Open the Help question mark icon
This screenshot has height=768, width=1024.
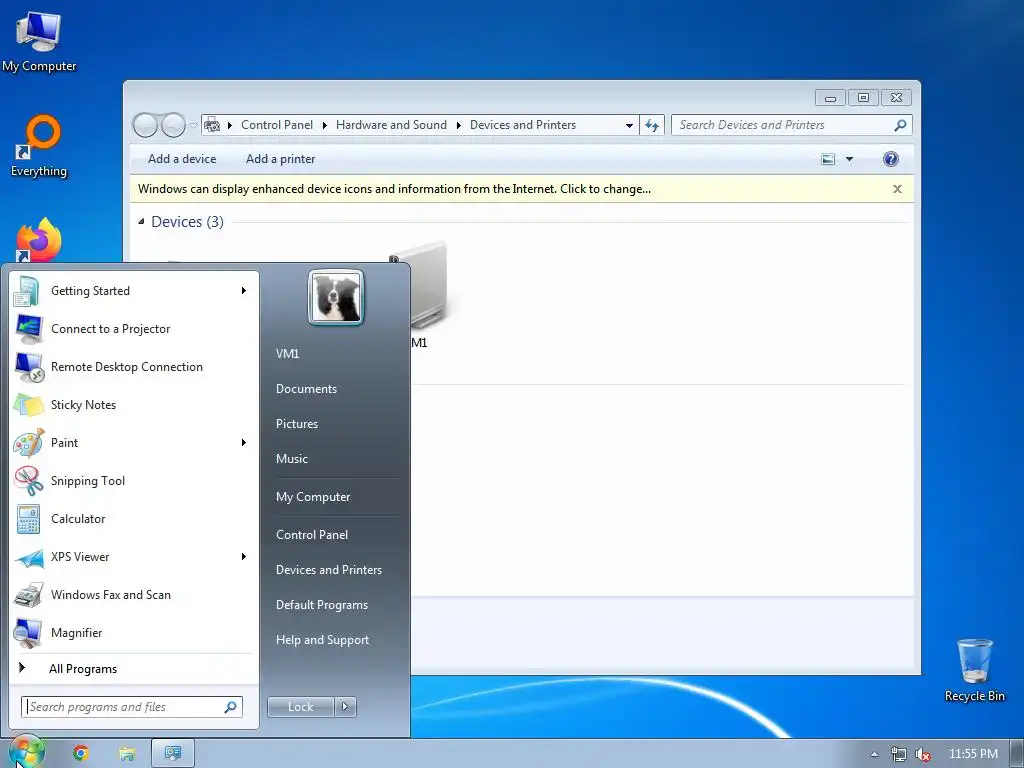pos(891,159)
